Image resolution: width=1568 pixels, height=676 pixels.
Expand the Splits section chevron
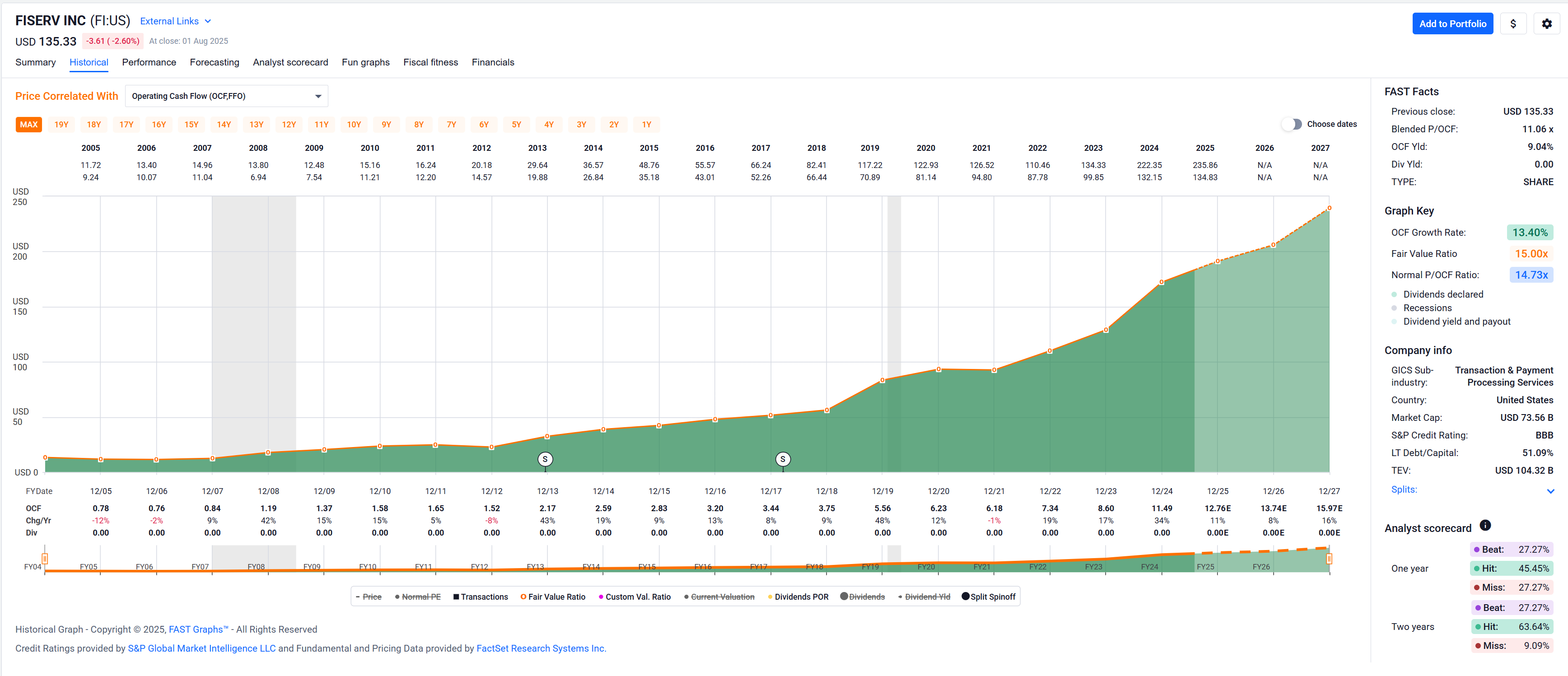click(1550, 491)
